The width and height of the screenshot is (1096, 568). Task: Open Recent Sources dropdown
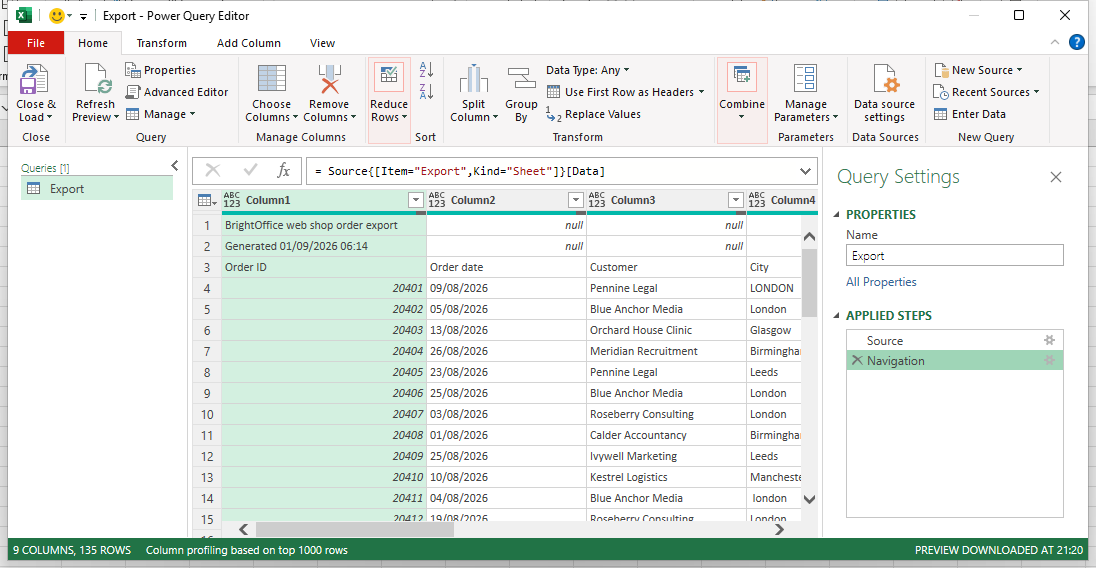tap(986, 92)
